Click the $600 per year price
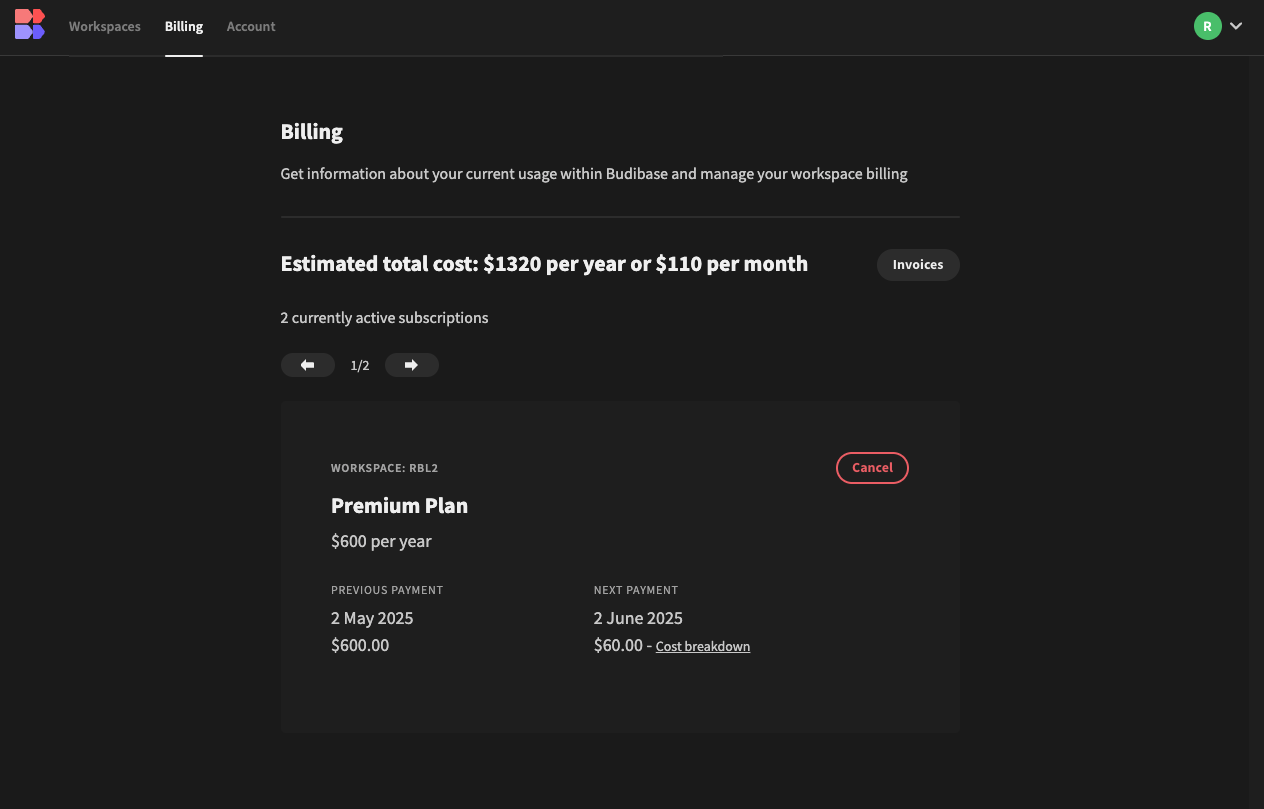The height and width of the screenshot is (809, 1264). [381, 542]
